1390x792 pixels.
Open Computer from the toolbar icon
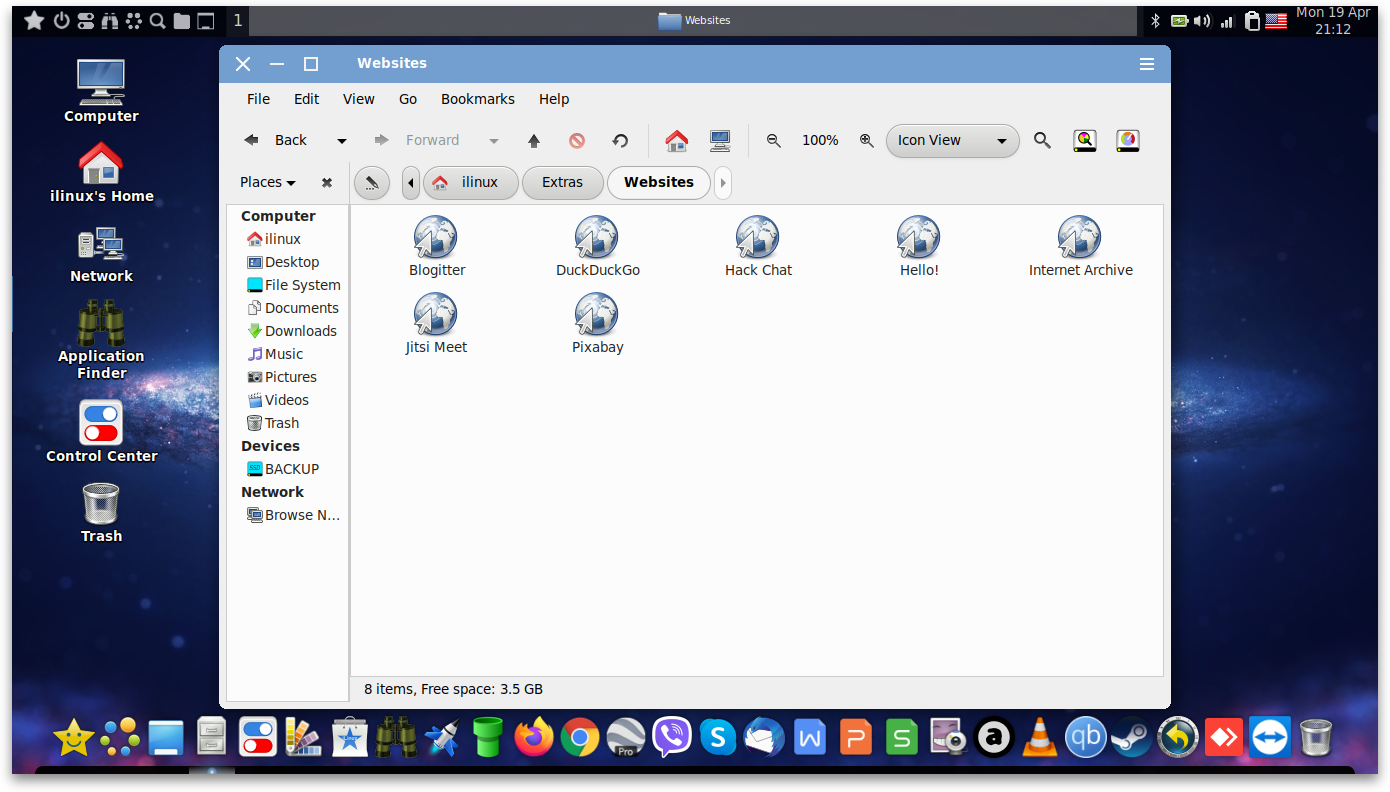click(x=720, y=141)
